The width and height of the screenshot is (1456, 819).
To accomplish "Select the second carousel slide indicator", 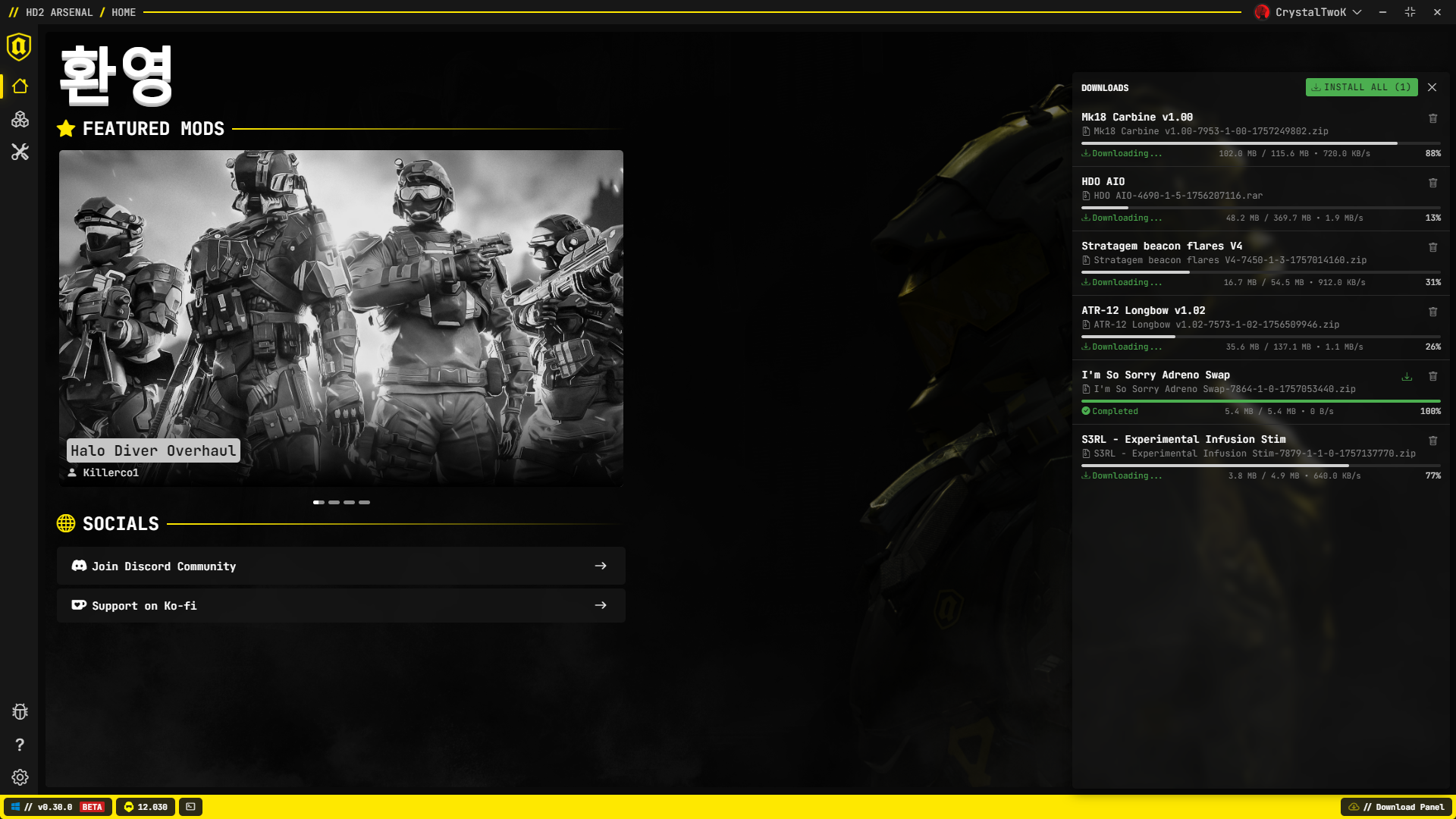I will pyautogui.click(x=334, y=502).
